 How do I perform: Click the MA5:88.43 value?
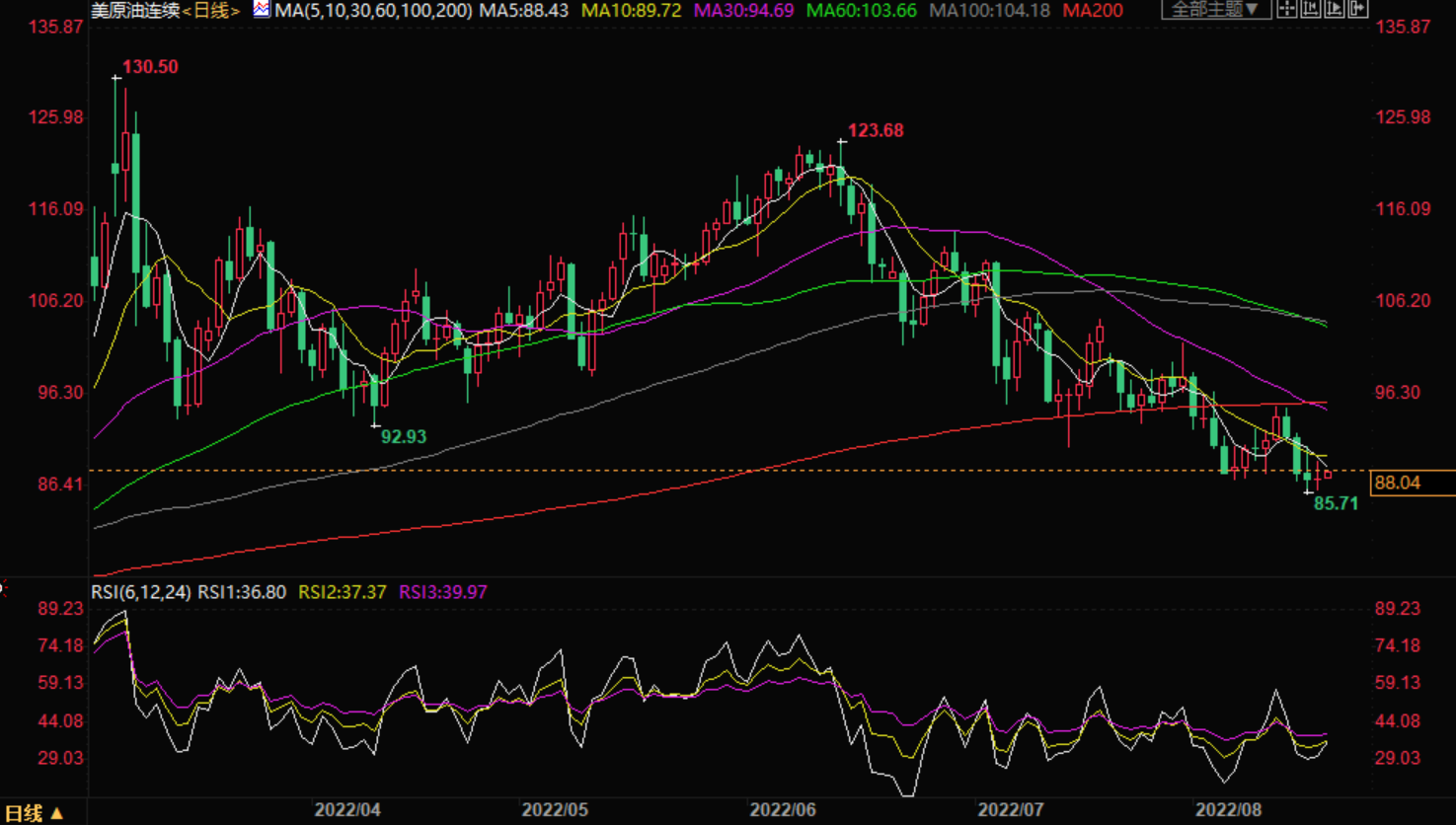tap(524, 10)
